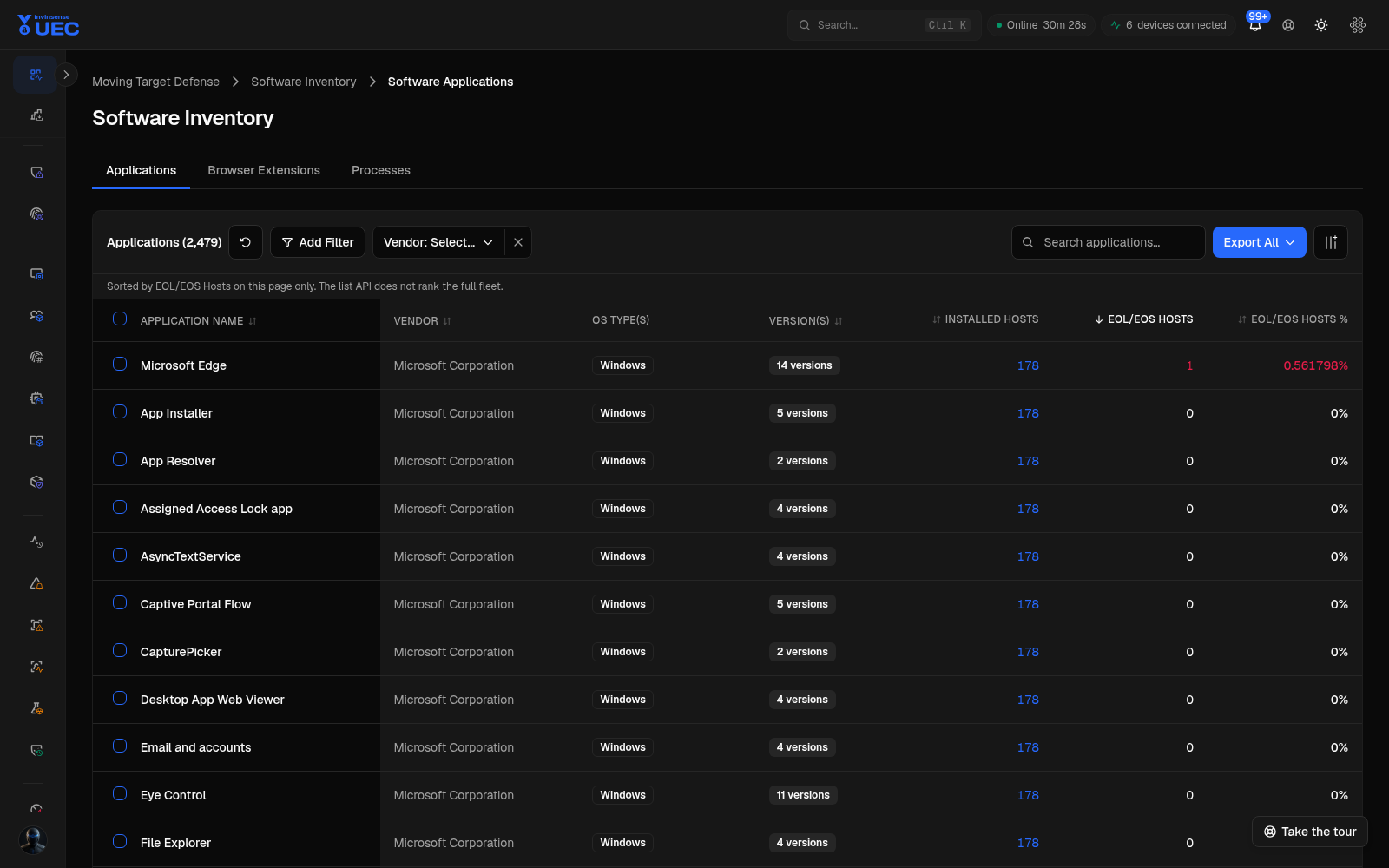Open the user avatar in sidebar
Viewport: 1389px width, 868px height.
33,840
